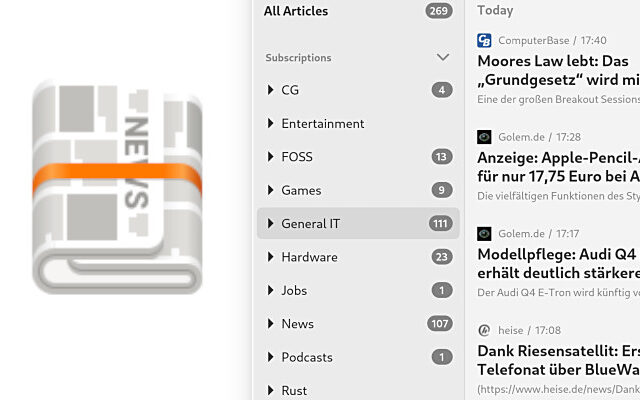Click the ComputerBase feed favicon
The image size is (640, 400).
tap(484, 41)
